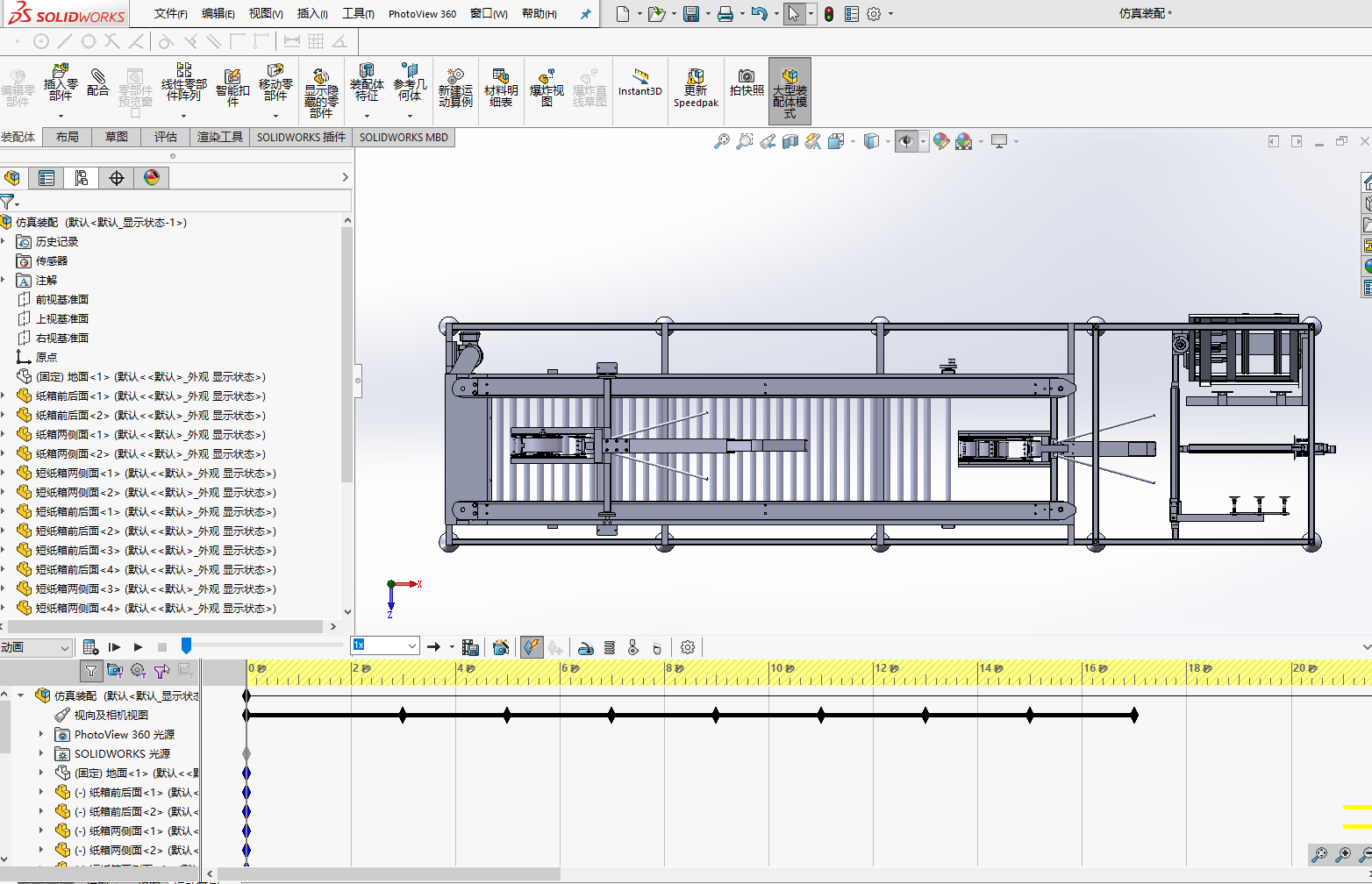Open the 工具(T) menu

pyautogui.click(x=357, y=14)
